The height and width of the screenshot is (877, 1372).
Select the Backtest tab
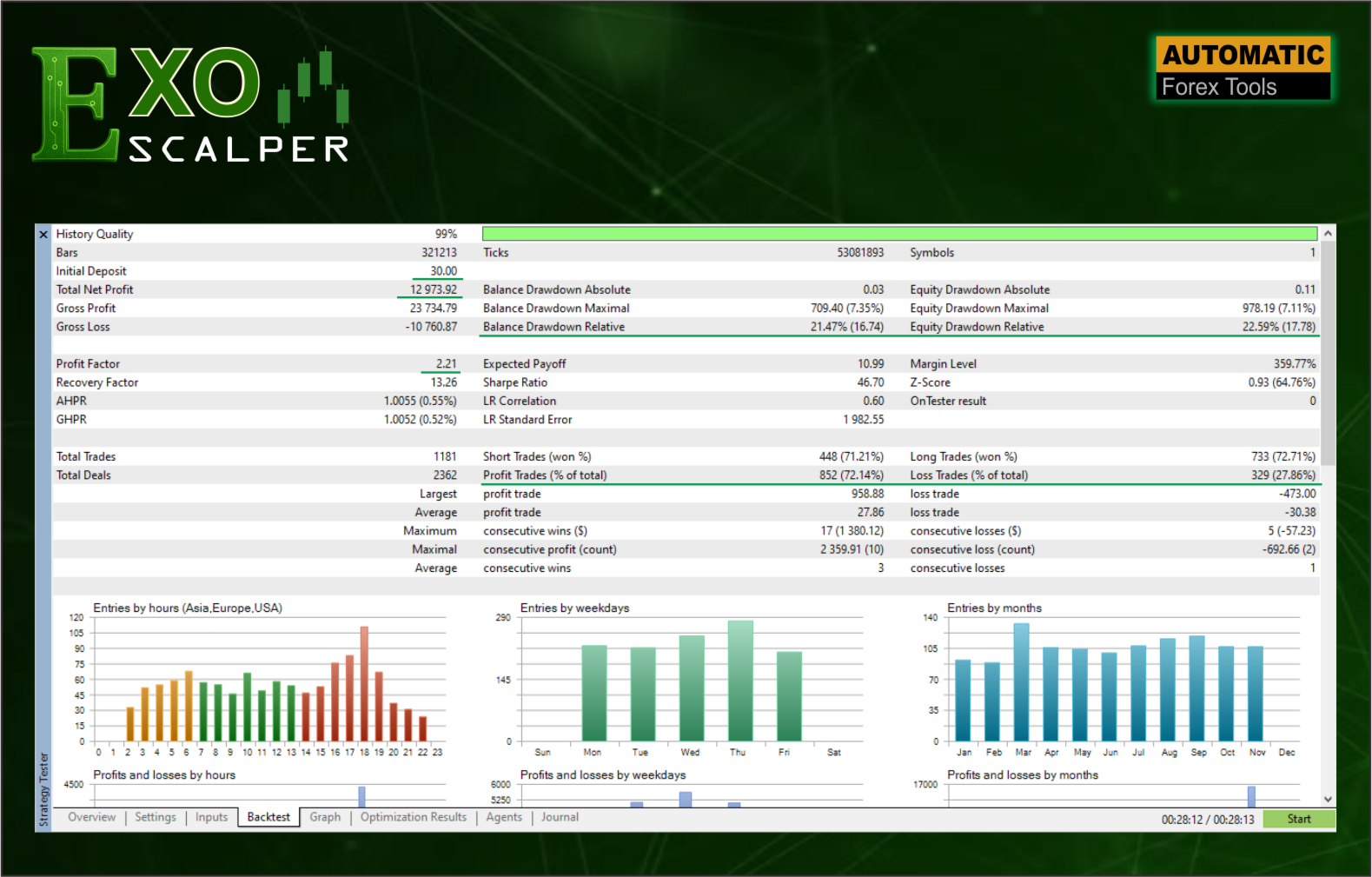[x=268, y=817]
